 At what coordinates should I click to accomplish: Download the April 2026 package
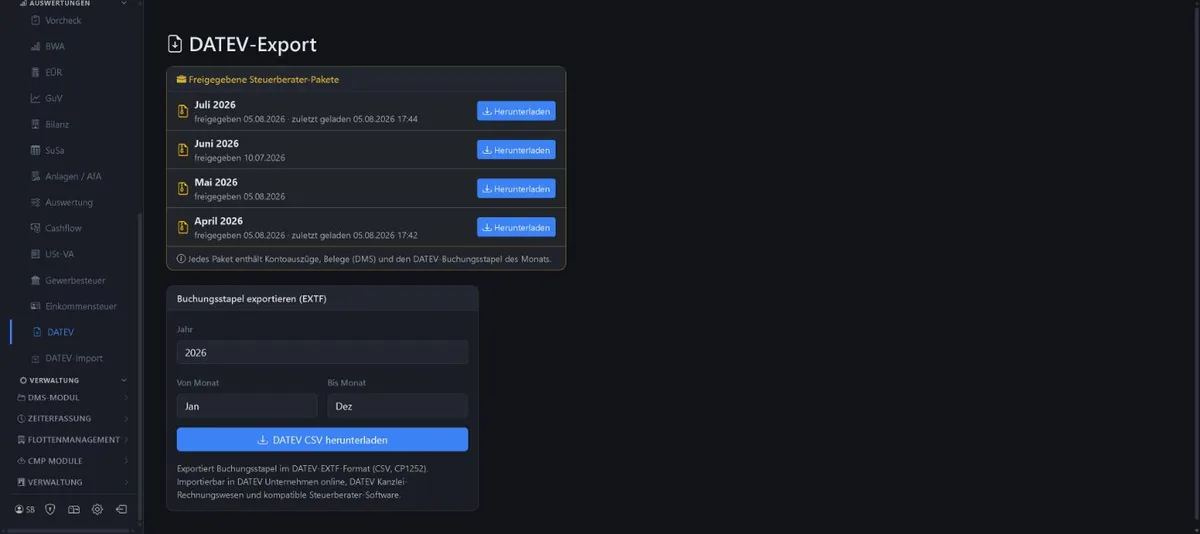(x=516, y=227)
